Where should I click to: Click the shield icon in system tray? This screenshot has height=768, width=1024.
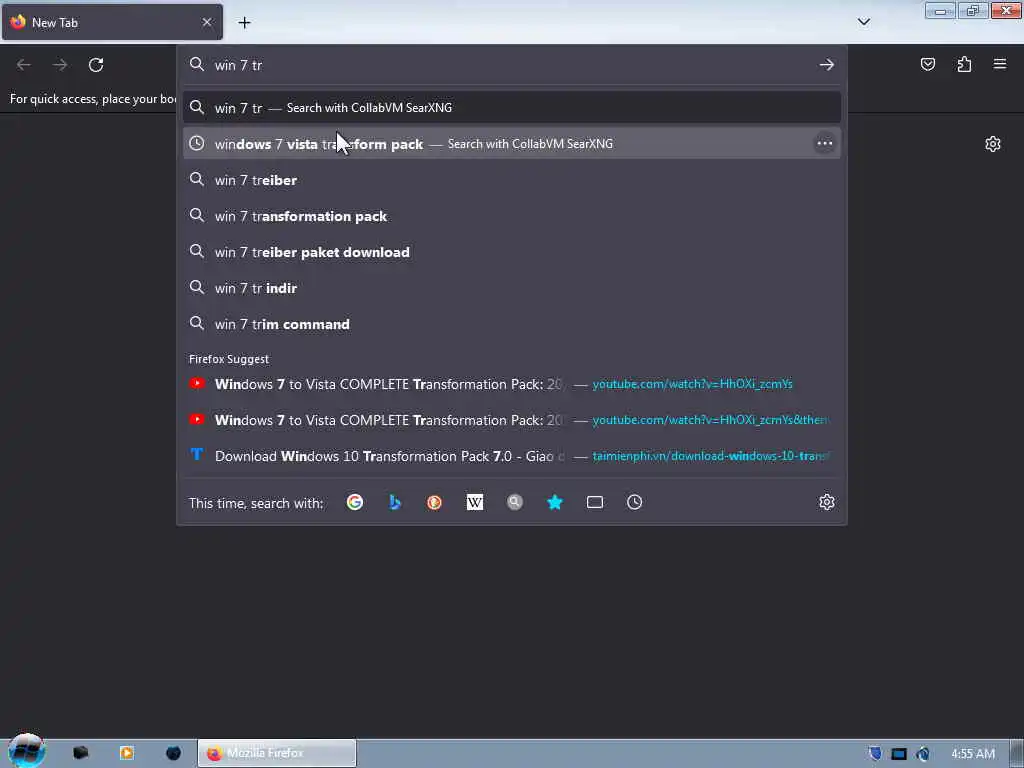coord(875,754)
